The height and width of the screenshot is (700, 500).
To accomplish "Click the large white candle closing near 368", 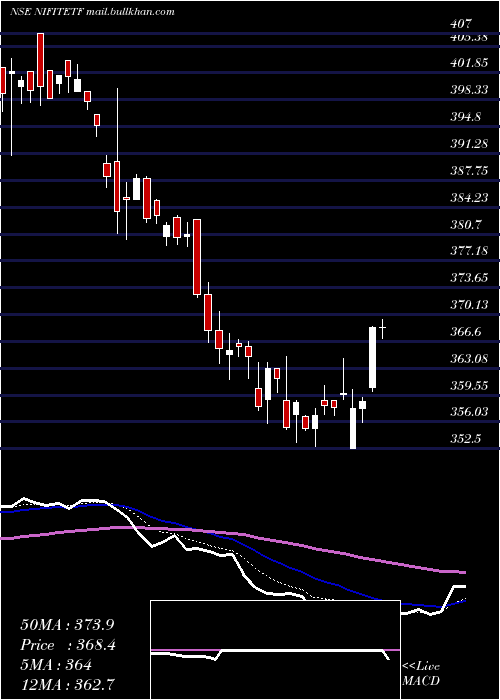I will pyautogui.click(x=372, y=357).
